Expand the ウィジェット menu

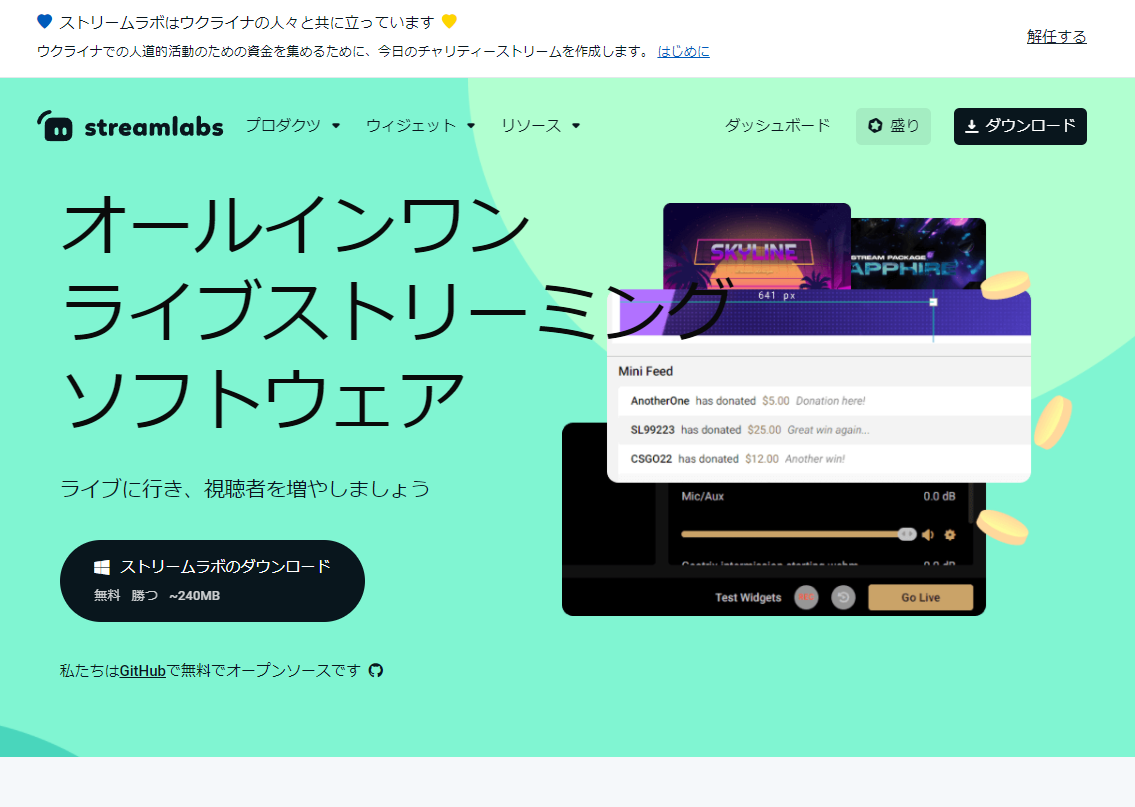coord(420,125)
